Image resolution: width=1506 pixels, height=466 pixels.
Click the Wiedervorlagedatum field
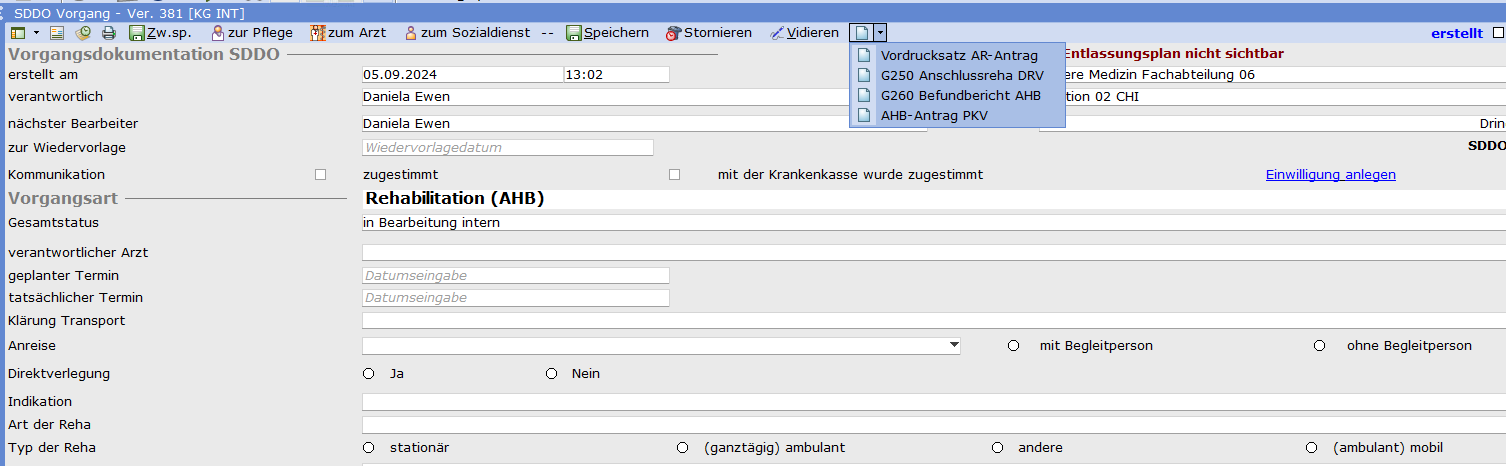coord(507,147)
